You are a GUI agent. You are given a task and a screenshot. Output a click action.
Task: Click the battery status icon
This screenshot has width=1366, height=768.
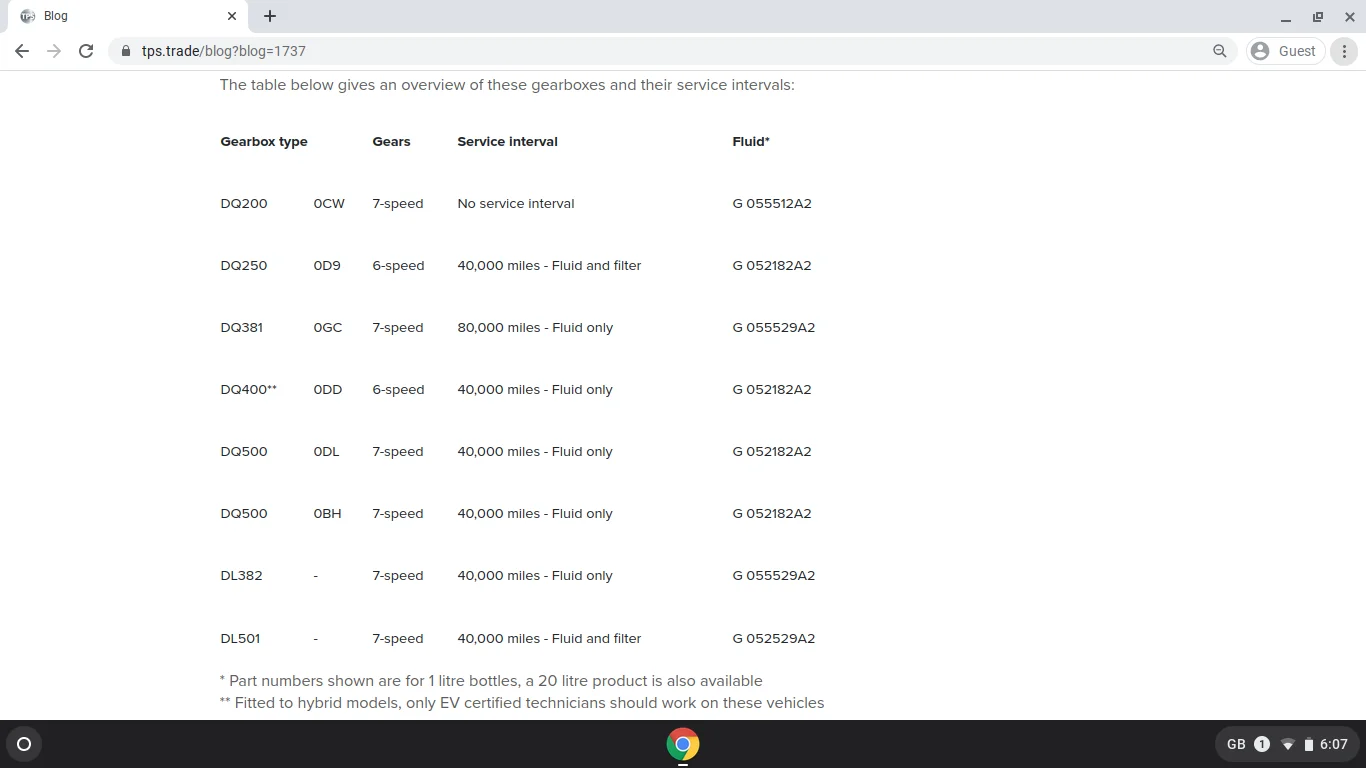click(1307, 744)
